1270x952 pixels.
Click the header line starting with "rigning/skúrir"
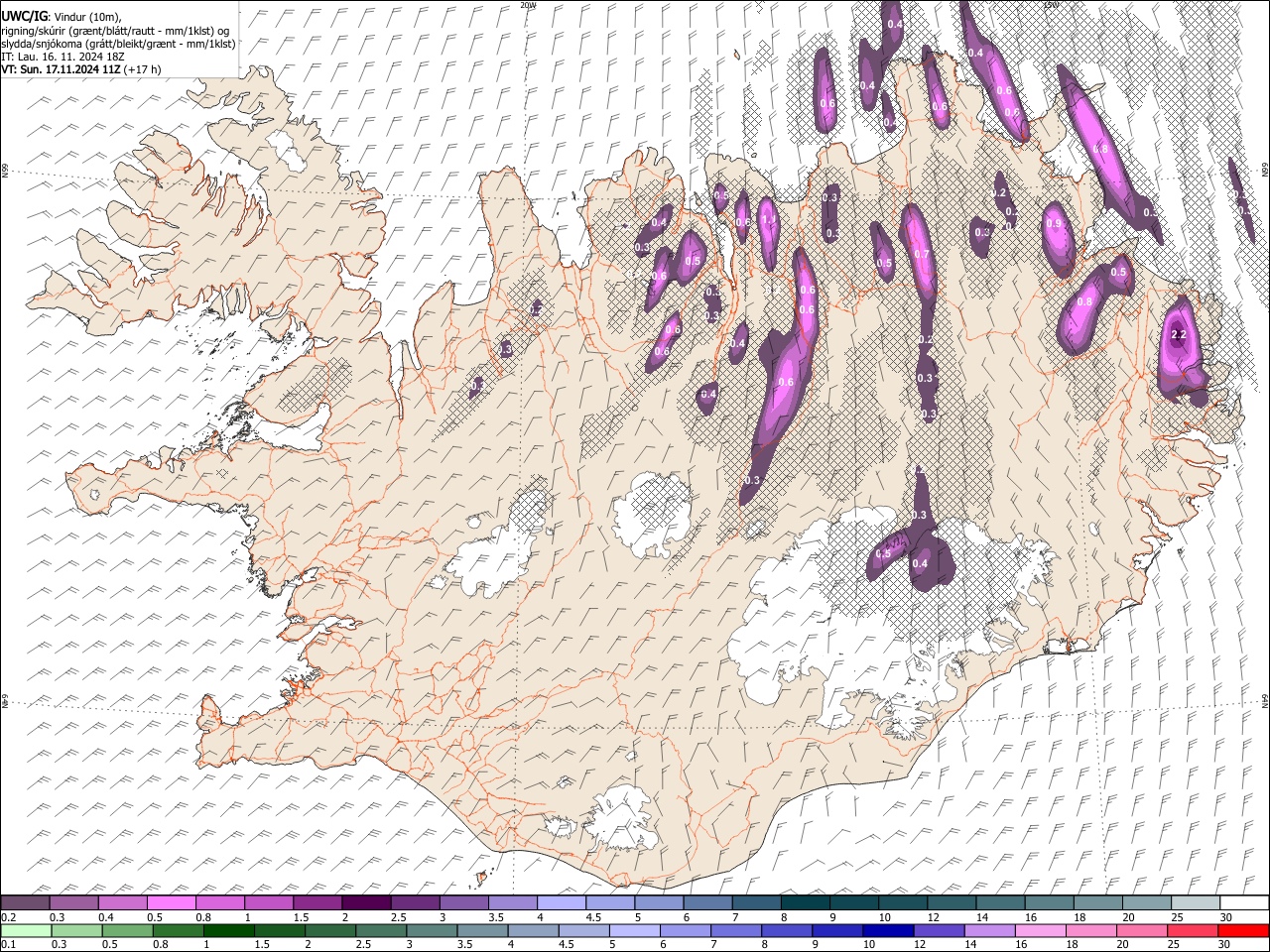[x=115, y=30]
